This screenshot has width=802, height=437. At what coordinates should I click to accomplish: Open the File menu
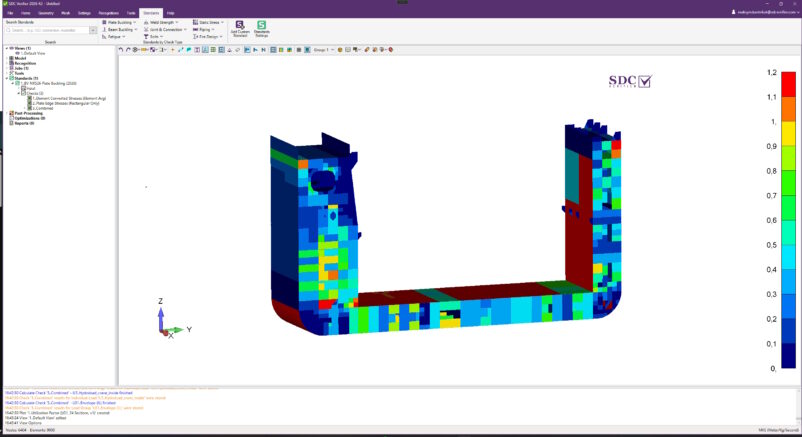[10, 13]
